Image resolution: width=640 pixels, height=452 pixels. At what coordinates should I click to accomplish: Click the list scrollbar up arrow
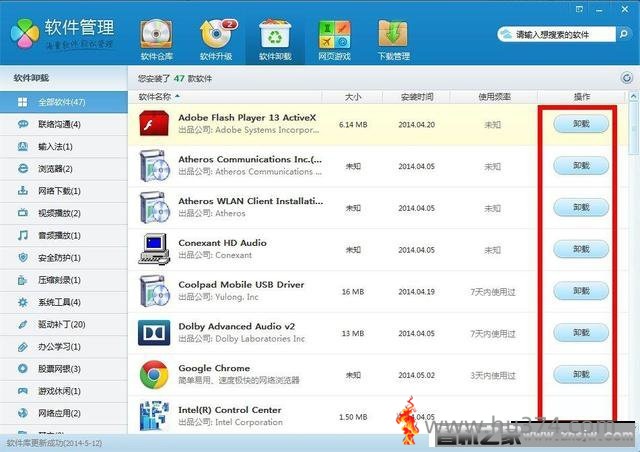(633, 97)
